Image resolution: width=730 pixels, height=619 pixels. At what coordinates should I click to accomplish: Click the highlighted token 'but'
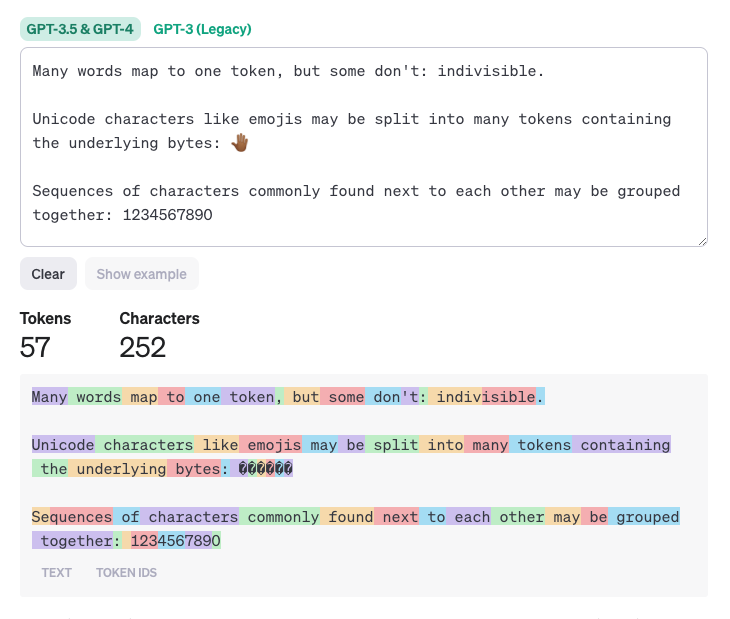[x=302, y=397]
